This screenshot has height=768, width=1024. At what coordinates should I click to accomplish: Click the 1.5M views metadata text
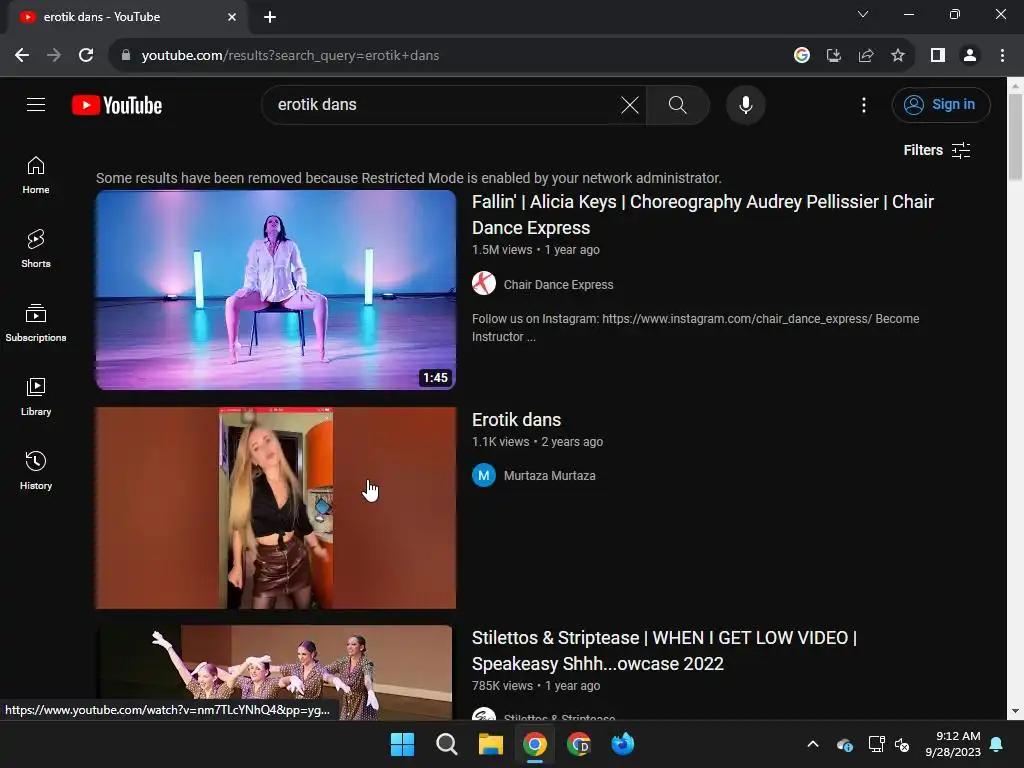click(x=502, y=249)
